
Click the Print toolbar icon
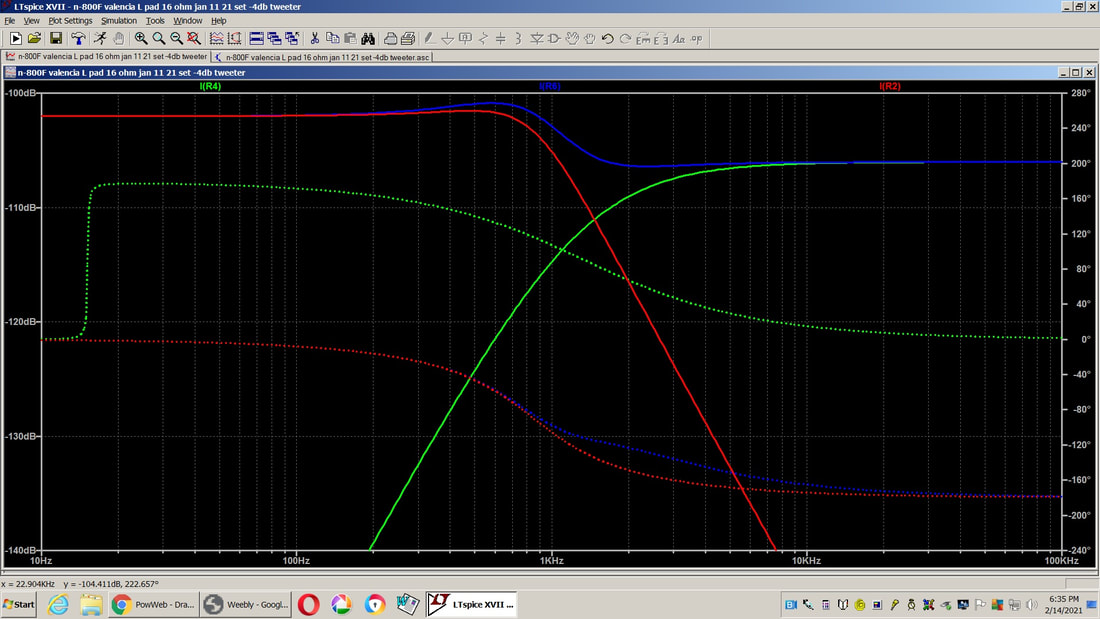[x=408, y=39]
